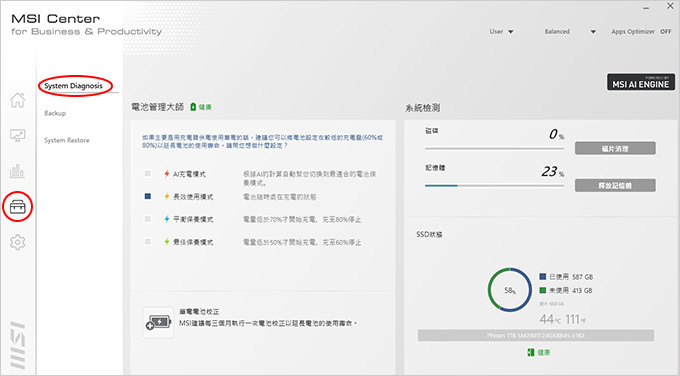Click the 587 GB used value
The height and width of the screenshot is (376, 680).
point(582,277)
